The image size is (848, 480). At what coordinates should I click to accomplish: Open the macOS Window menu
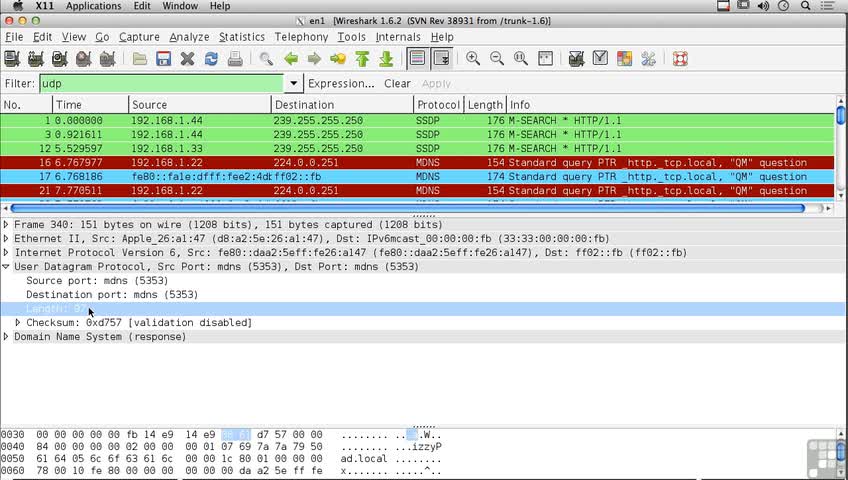(x=180, y=6)
